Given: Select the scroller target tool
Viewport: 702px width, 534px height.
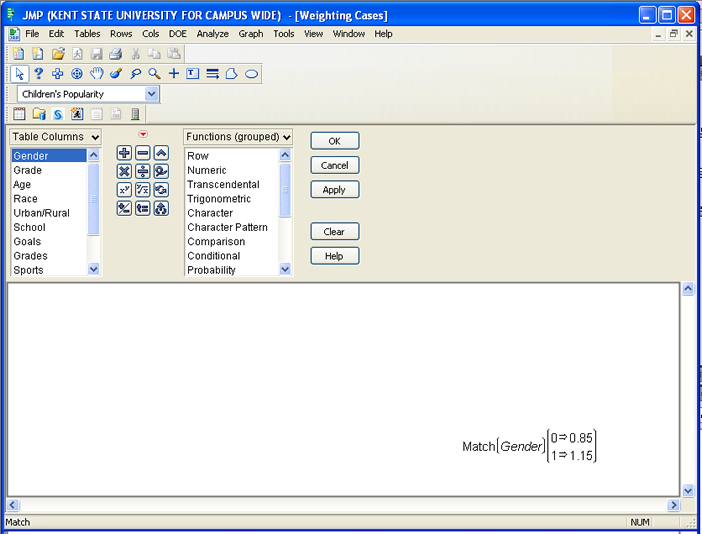Looking at the screenshot, I should pyautogui.click(x=77, y=73).
